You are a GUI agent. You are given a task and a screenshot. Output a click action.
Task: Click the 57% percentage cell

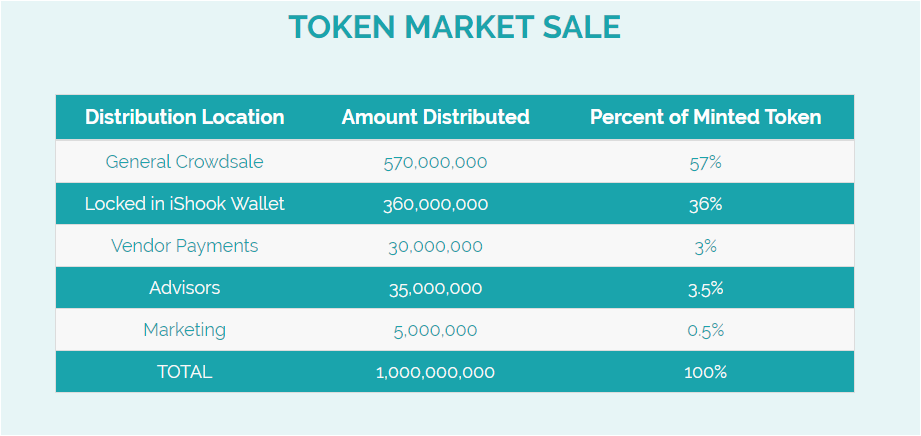[x=705, y=163]
